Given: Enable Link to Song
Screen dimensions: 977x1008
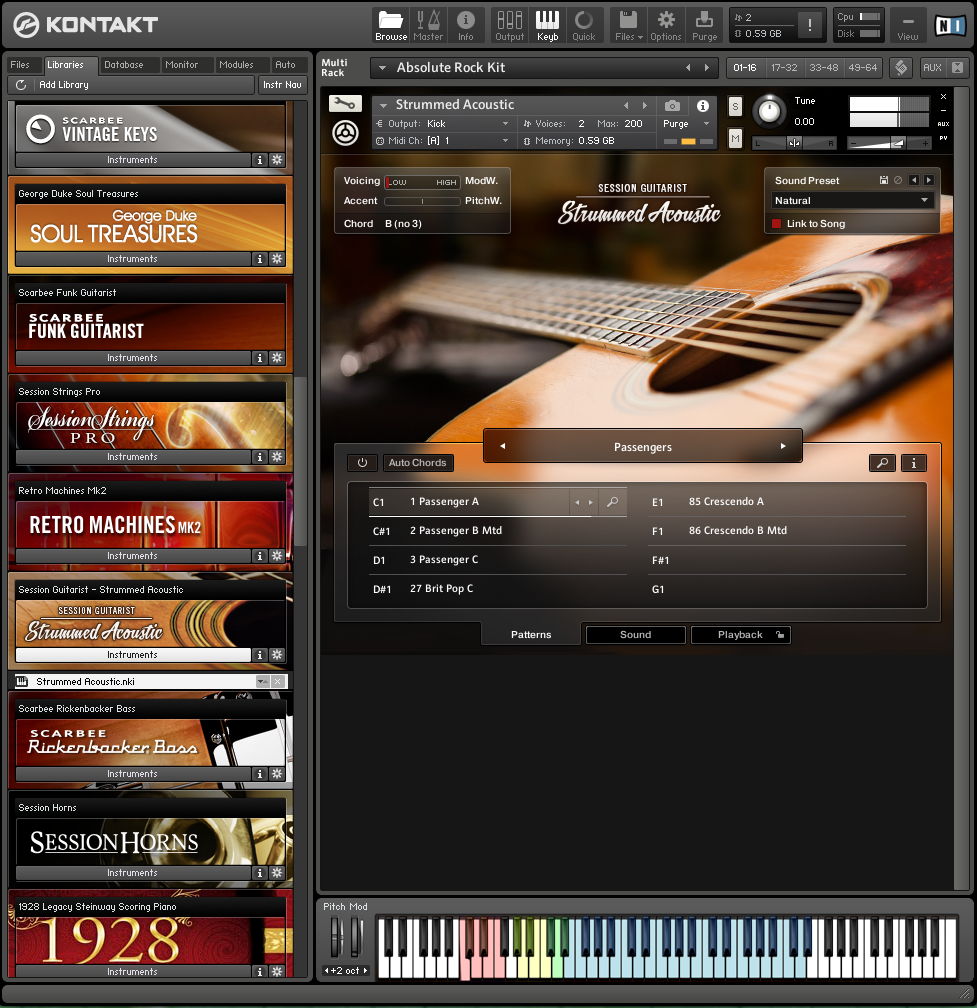Looking at the screenshot, I should point(776,224).
